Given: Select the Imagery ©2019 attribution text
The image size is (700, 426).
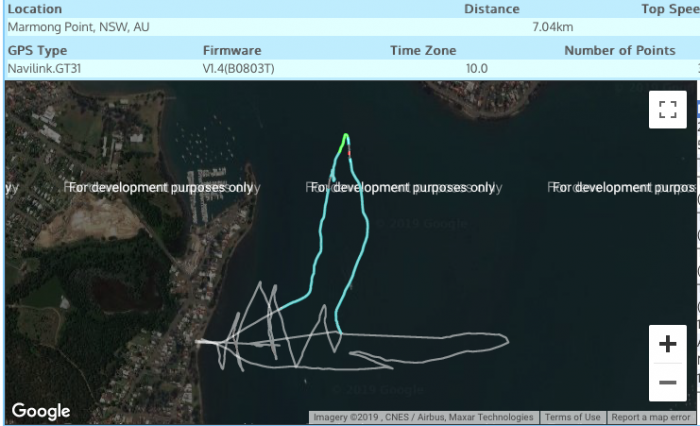Looking at the screenshot, I should pos(423,418).
